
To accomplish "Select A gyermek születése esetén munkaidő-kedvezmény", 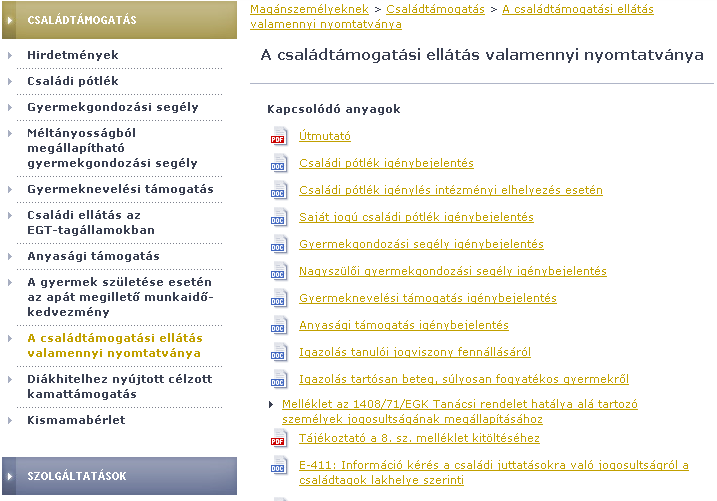I will pyautogui.click(x=120, y=297).
